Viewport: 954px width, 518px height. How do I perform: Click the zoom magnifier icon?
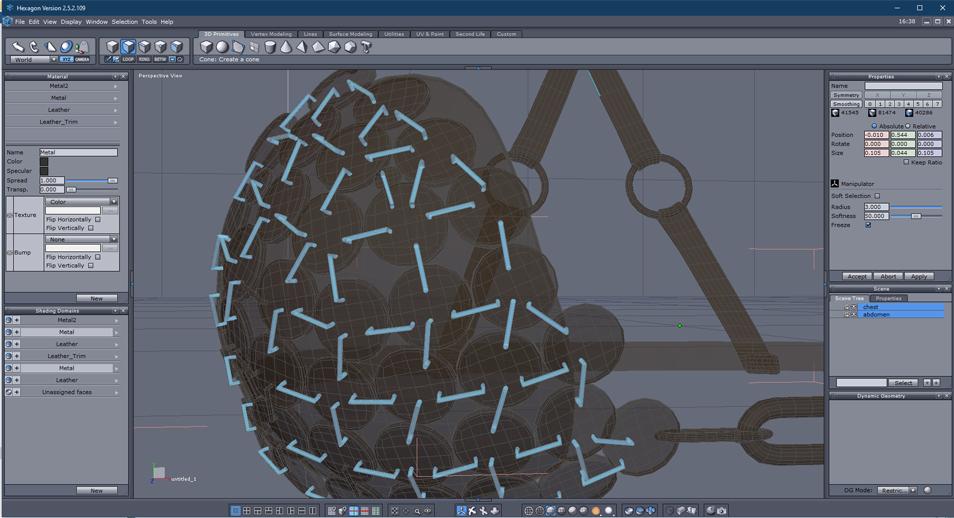click(417, 511)
